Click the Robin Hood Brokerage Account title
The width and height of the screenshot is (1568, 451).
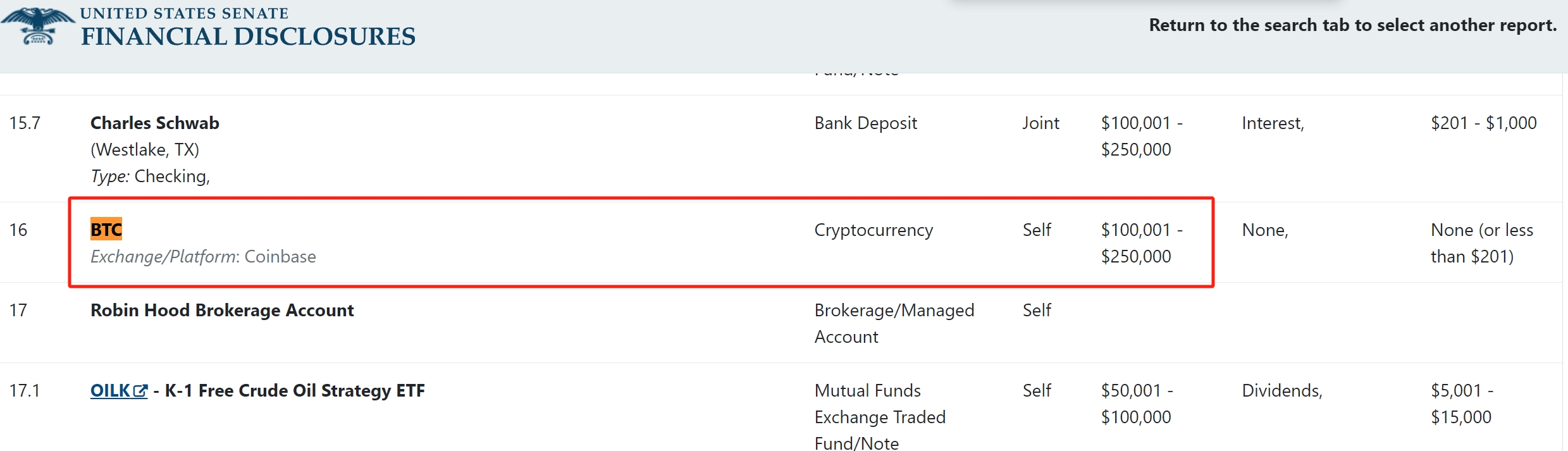coord(222,310)
